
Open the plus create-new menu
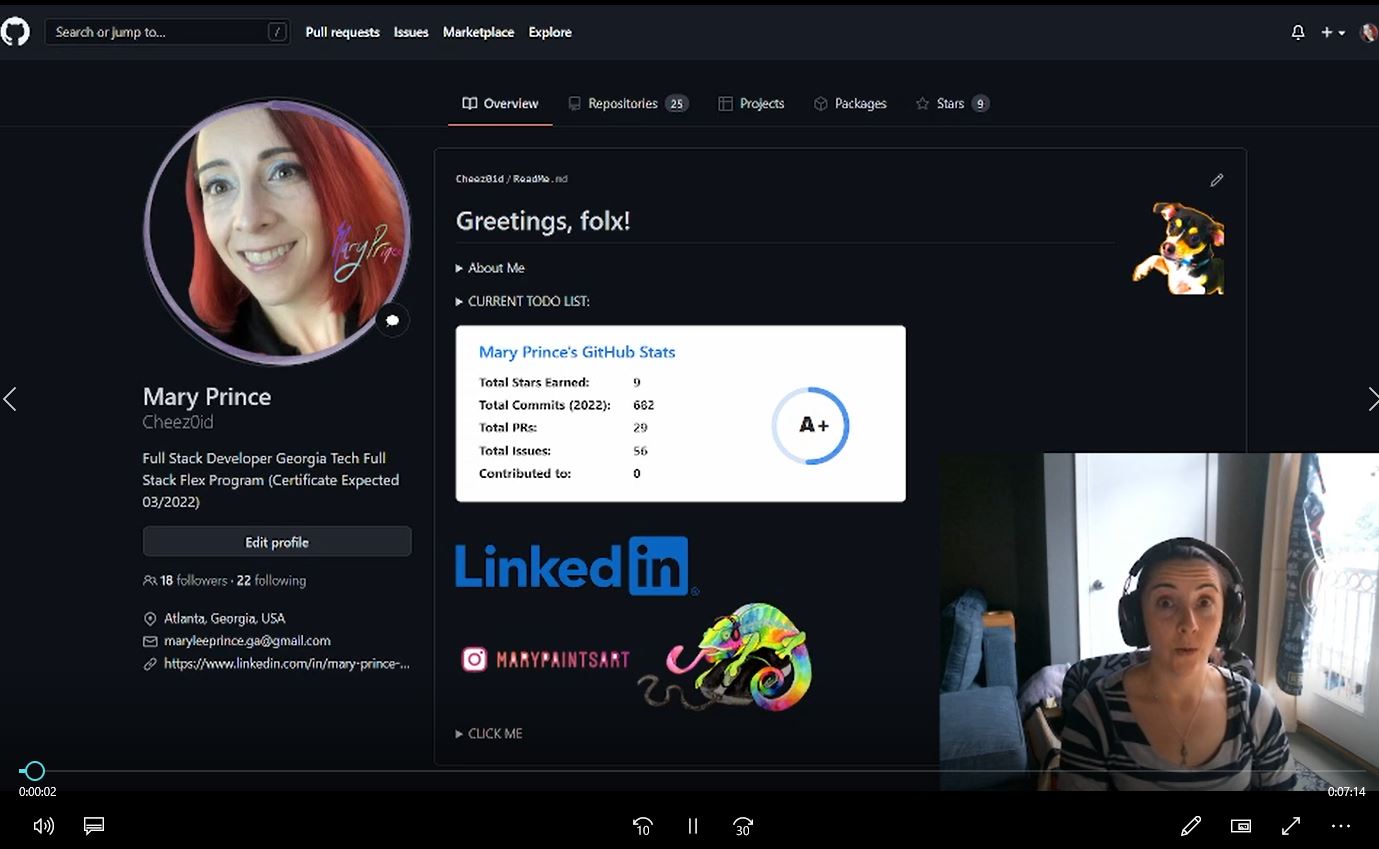coord(1332,32)
